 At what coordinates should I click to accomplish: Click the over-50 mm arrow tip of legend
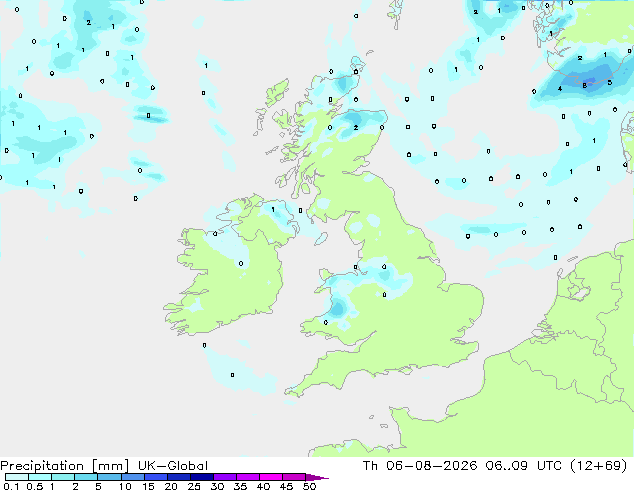point(317,477)
